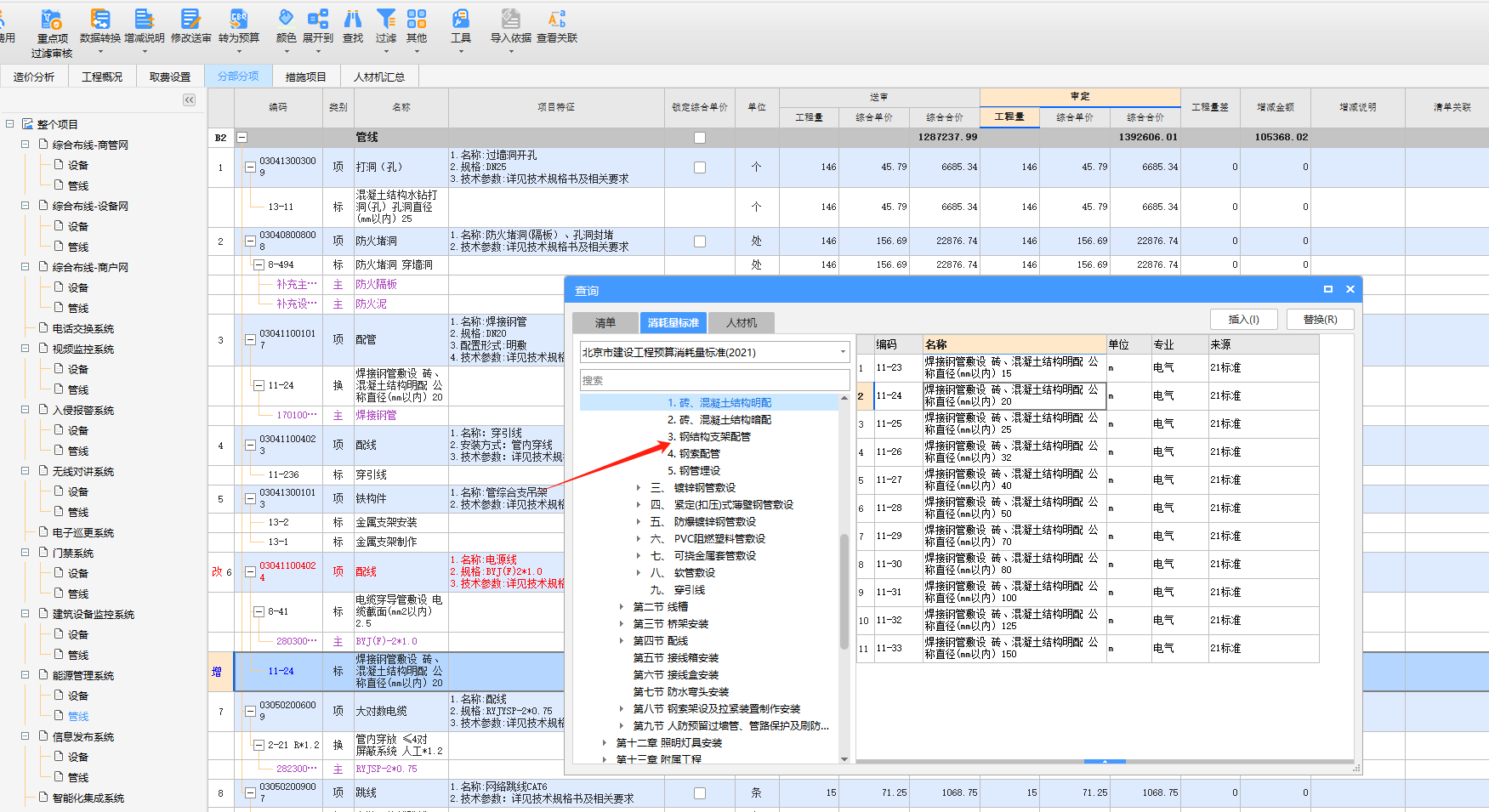1489x812 pixels.
Task: Click the 搜索 input field
Action: pyautogui.click(x=715, y=380)
